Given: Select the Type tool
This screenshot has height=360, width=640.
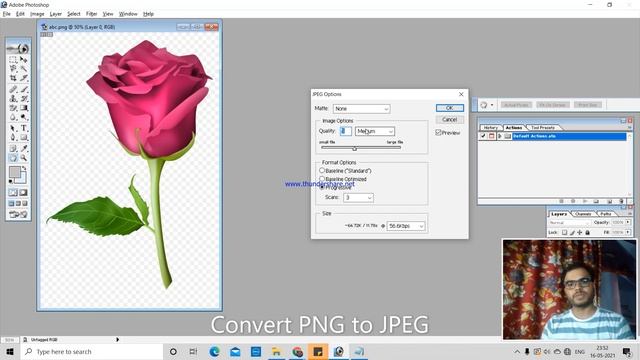Looking at the screenshot, I should pyautogui.click(x=24, y=128).
